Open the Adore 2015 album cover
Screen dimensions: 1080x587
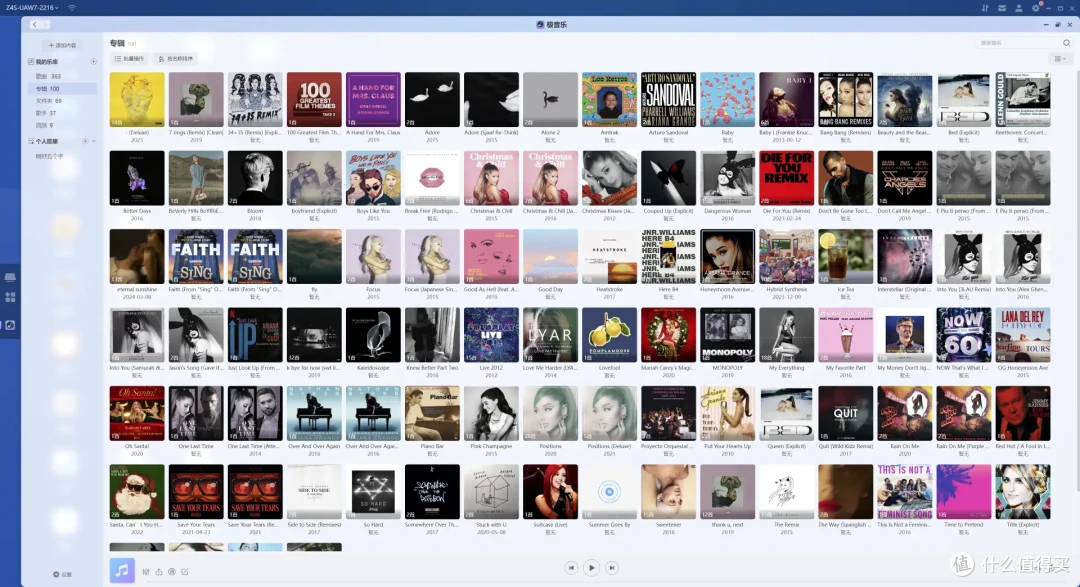tap(432, 99)
